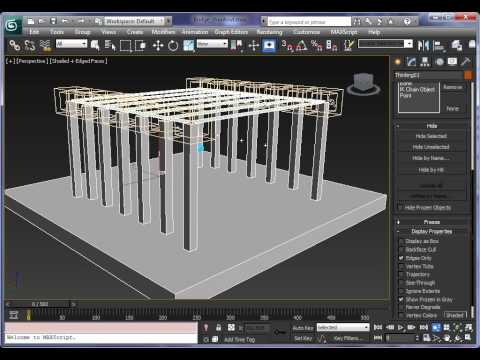
Task: Select the Rotate transform tool
Action: pos(173,45)
